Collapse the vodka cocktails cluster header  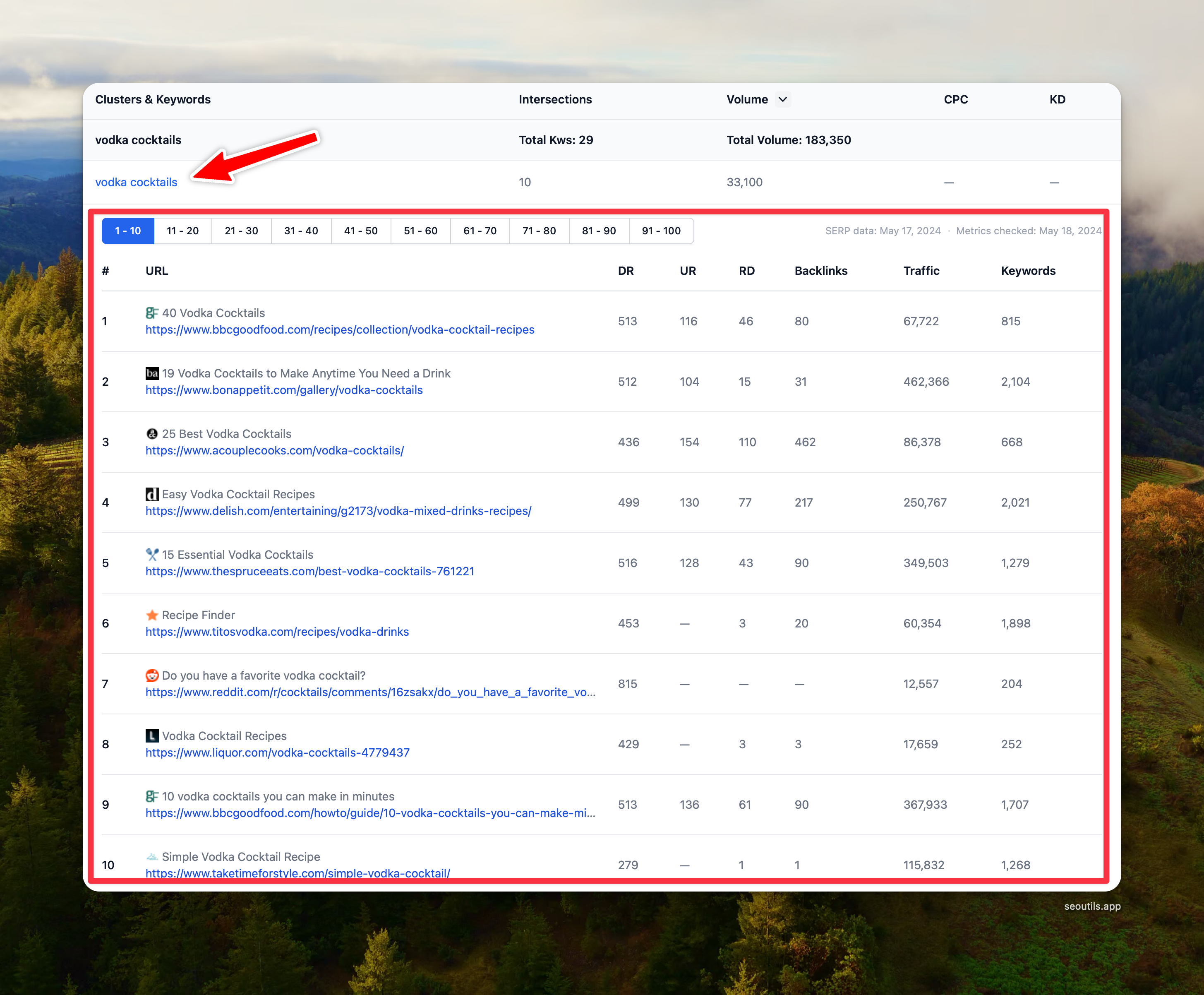pyautogui.click(x=138, y=140)
